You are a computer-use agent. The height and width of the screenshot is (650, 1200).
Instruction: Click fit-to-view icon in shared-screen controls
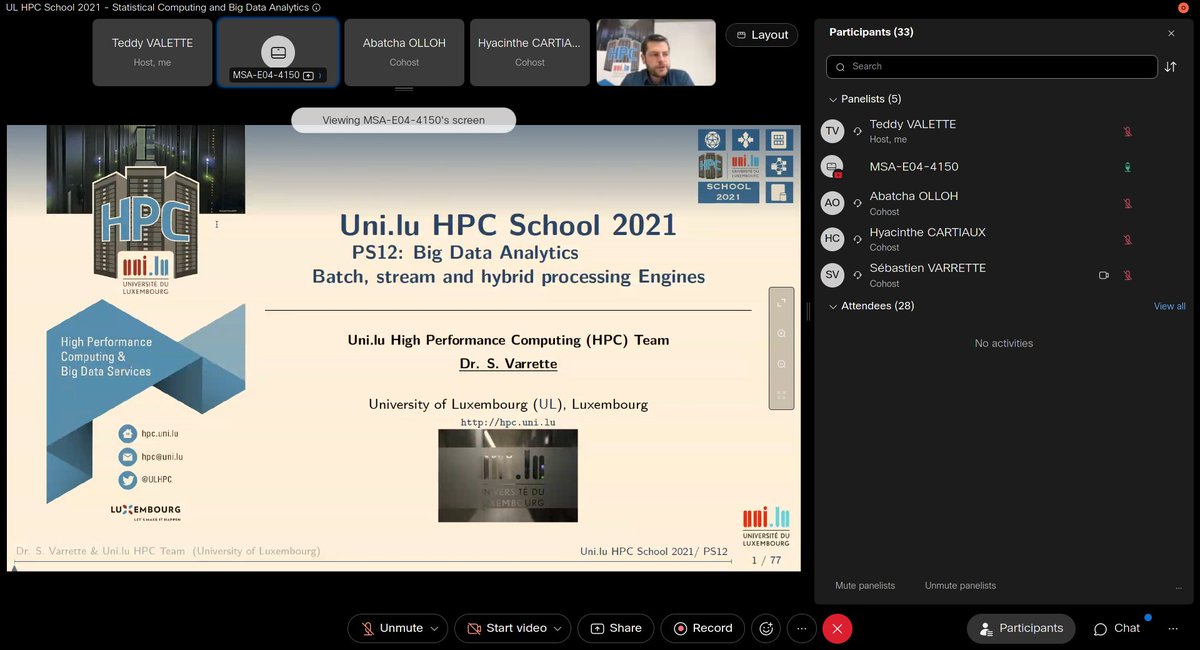(781, 395)
